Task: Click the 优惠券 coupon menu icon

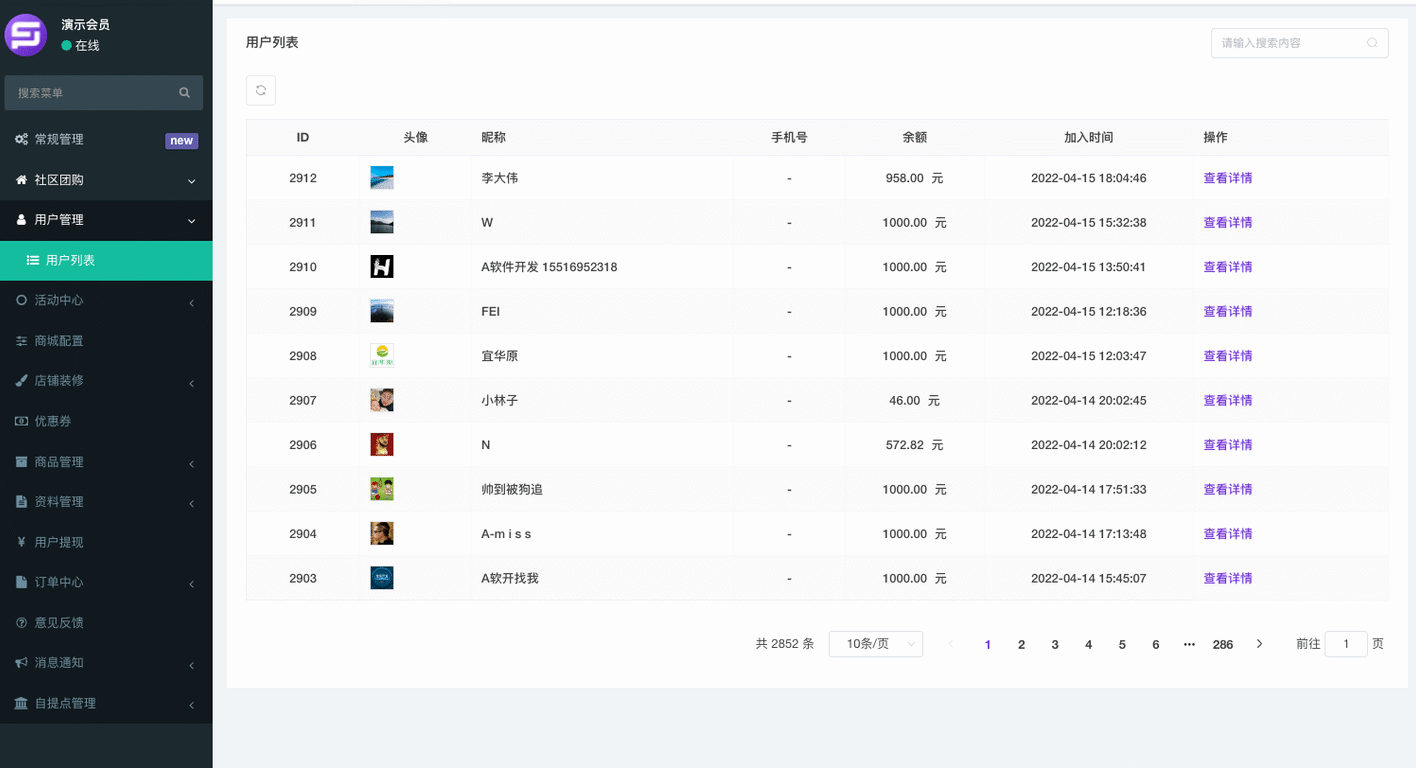Action: point(21,422)
